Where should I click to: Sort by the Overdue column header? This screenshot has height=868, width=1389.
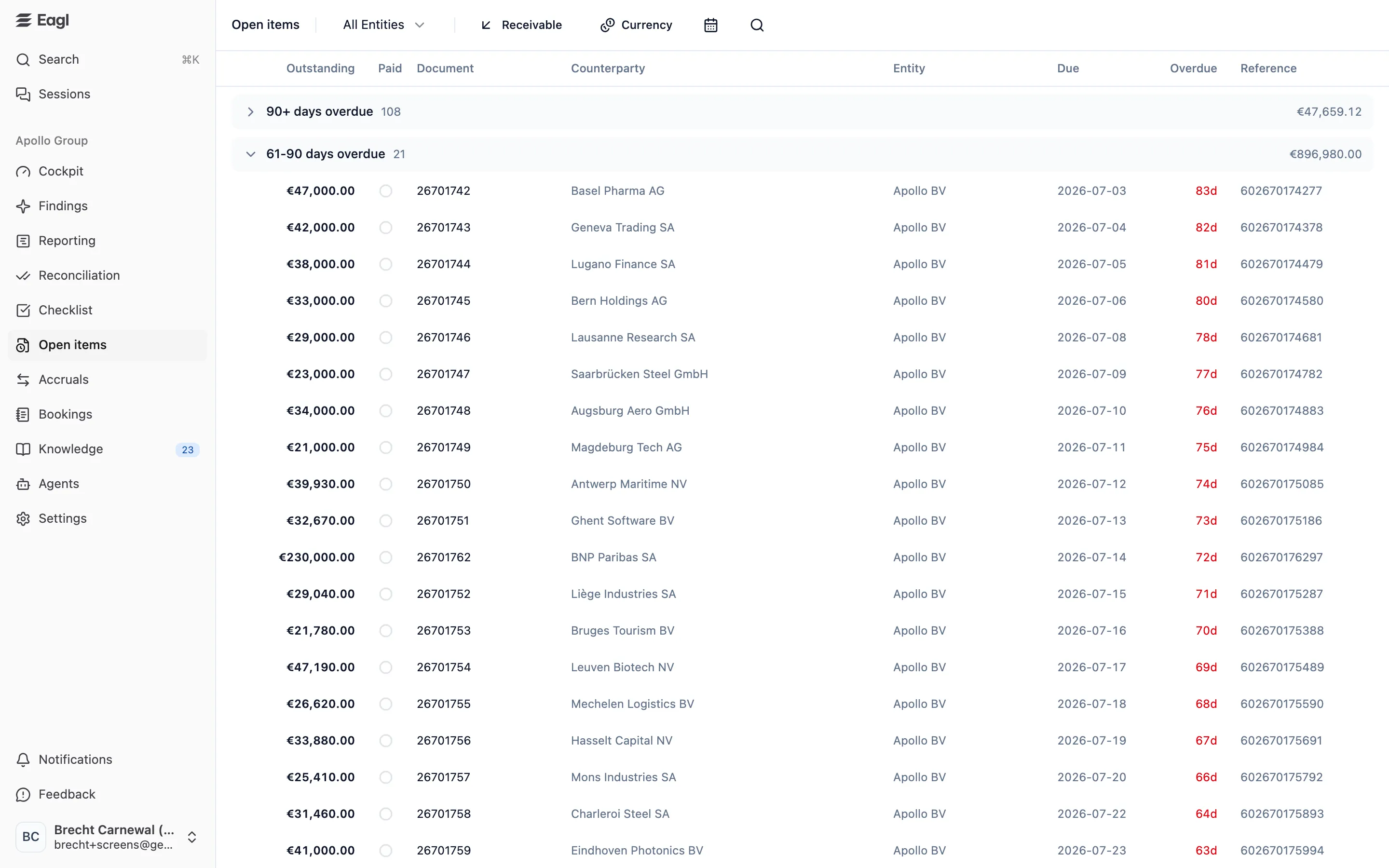coord(1193,68)
